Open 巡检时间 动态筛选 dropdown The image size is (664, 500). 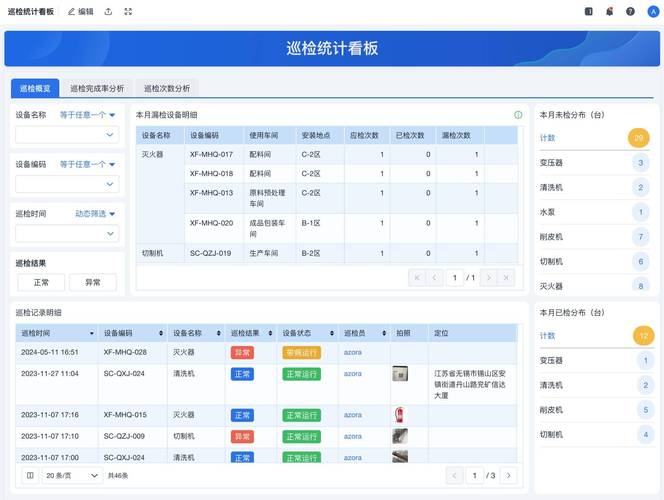coord(95,214)
